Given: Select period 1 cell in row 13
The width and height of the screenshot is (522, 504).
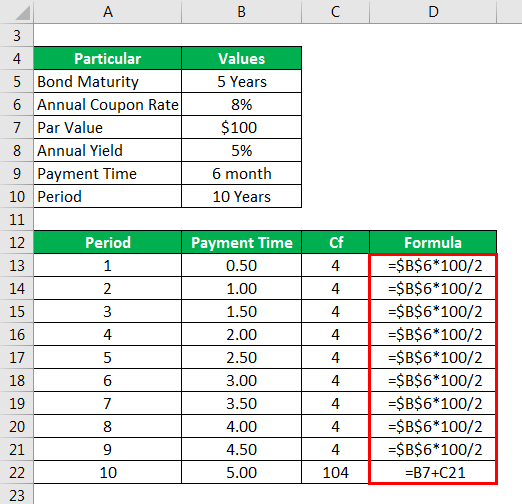Looking at the screenshot, I should (107, 265).
